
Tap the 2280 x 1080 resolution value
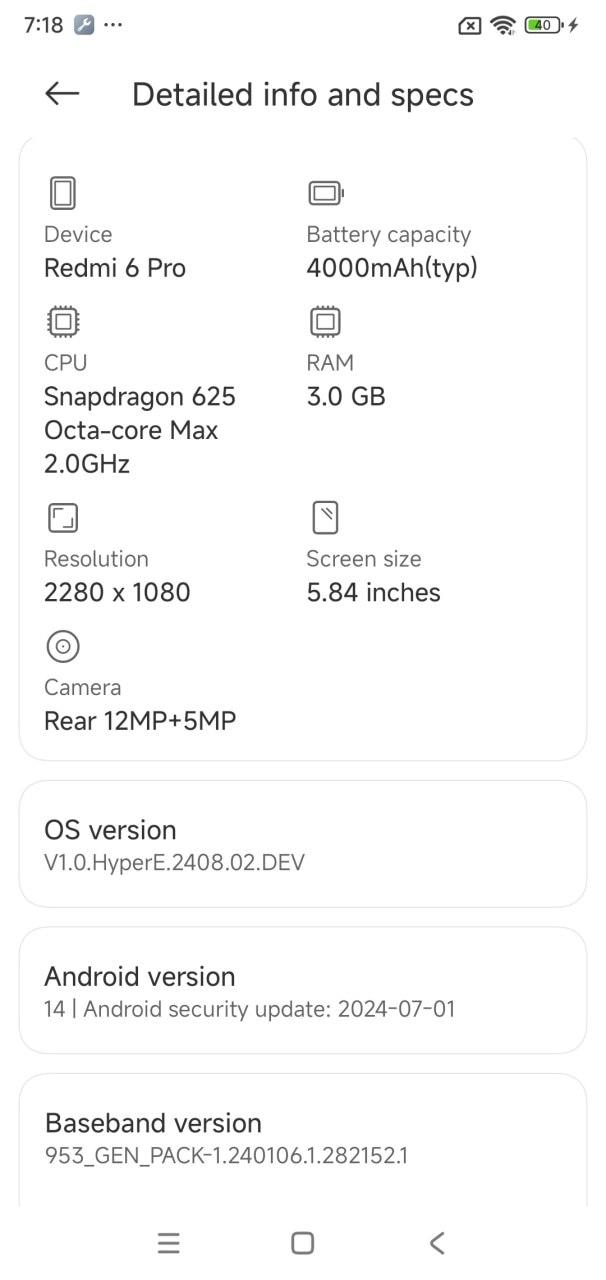point(117,593)
